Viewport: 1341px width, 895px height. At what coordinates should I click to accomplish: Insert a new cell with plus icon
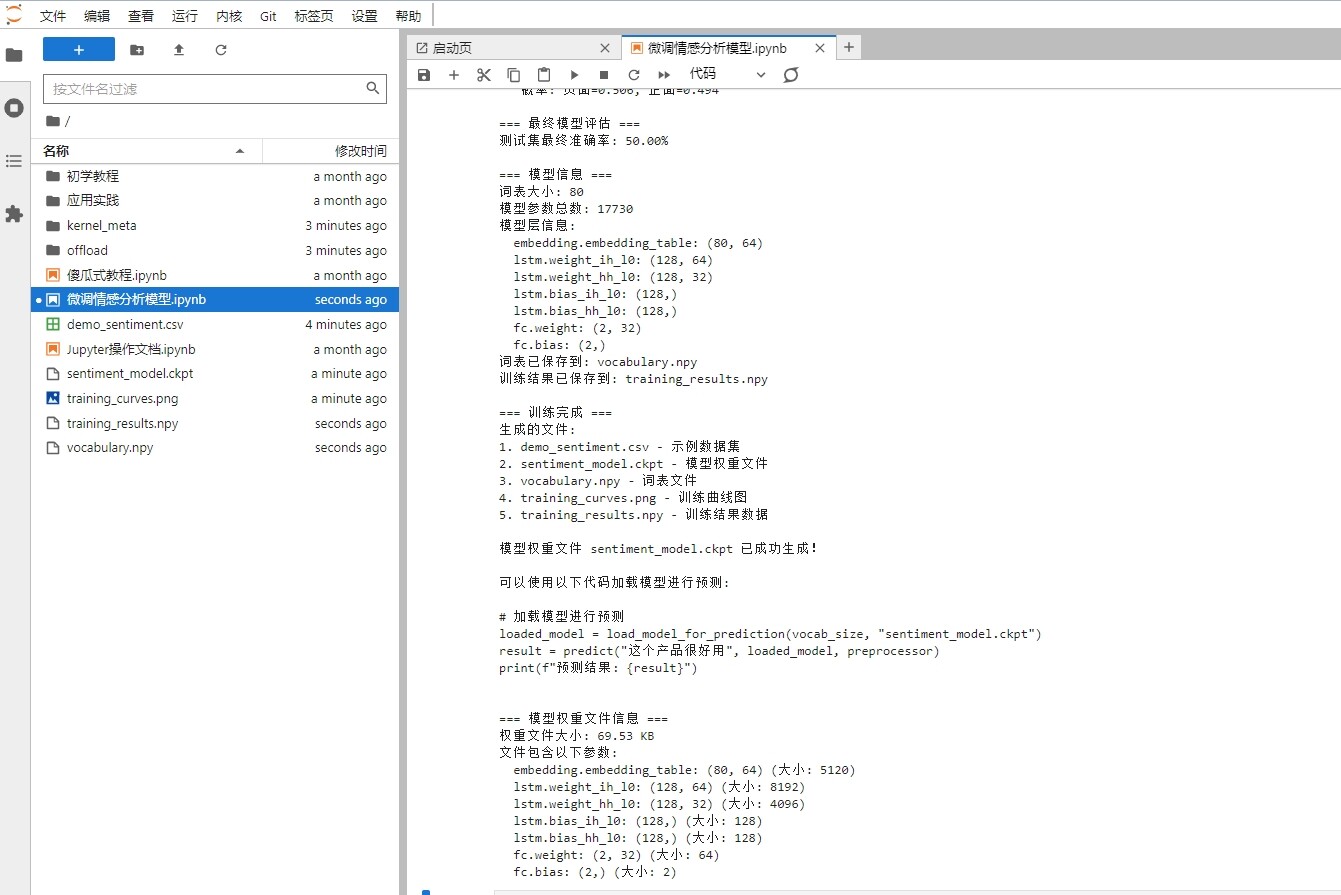pyautogui.click(x=454, y=75)
